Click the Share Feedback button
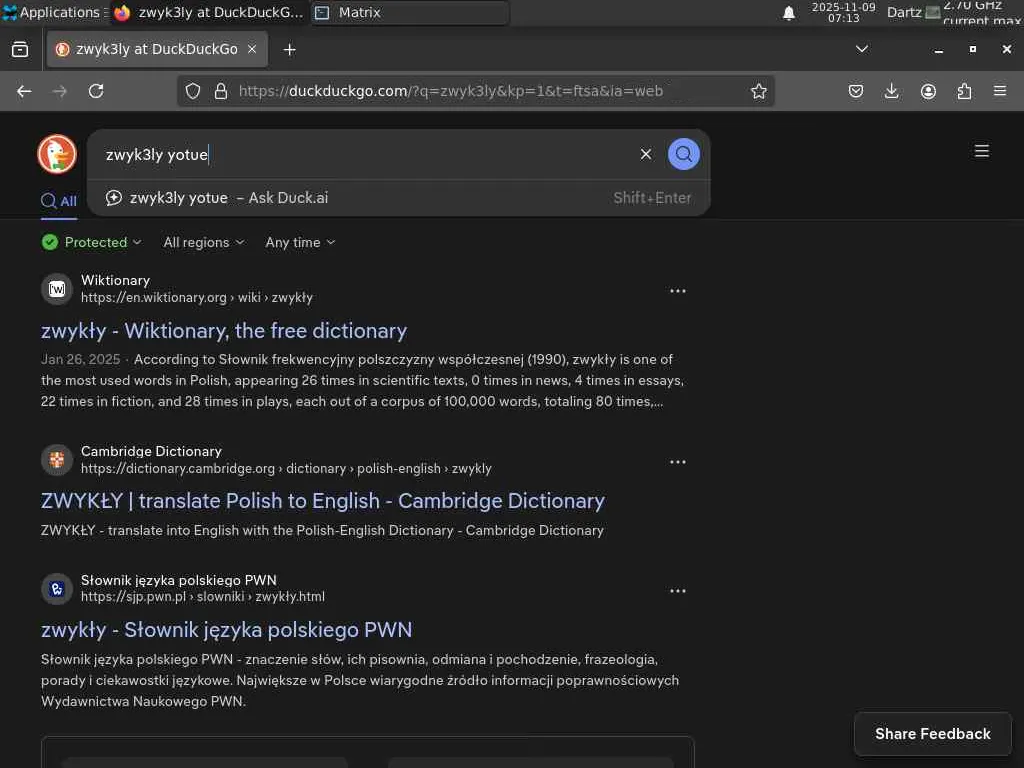 [x=932, y=734]
